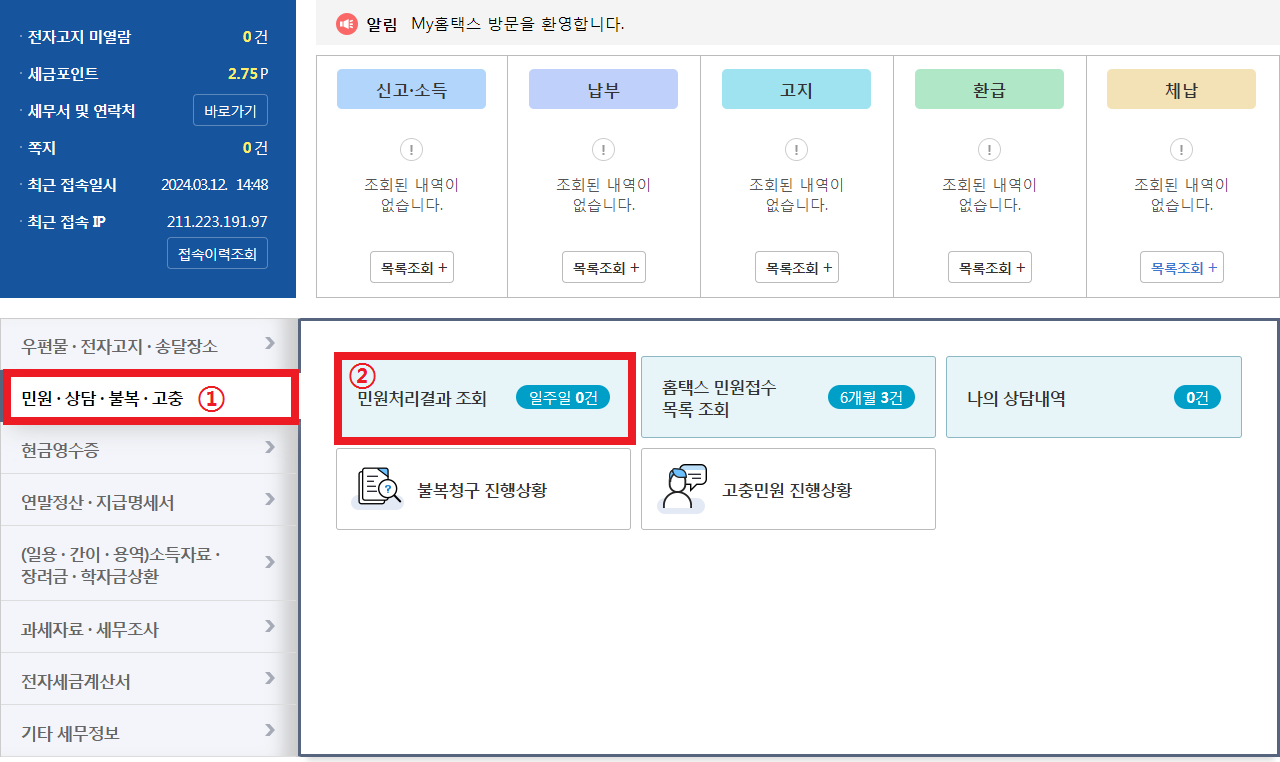
Task: Click the exclamation icon in the 신고·소득 card
Action: coord(411,149)
